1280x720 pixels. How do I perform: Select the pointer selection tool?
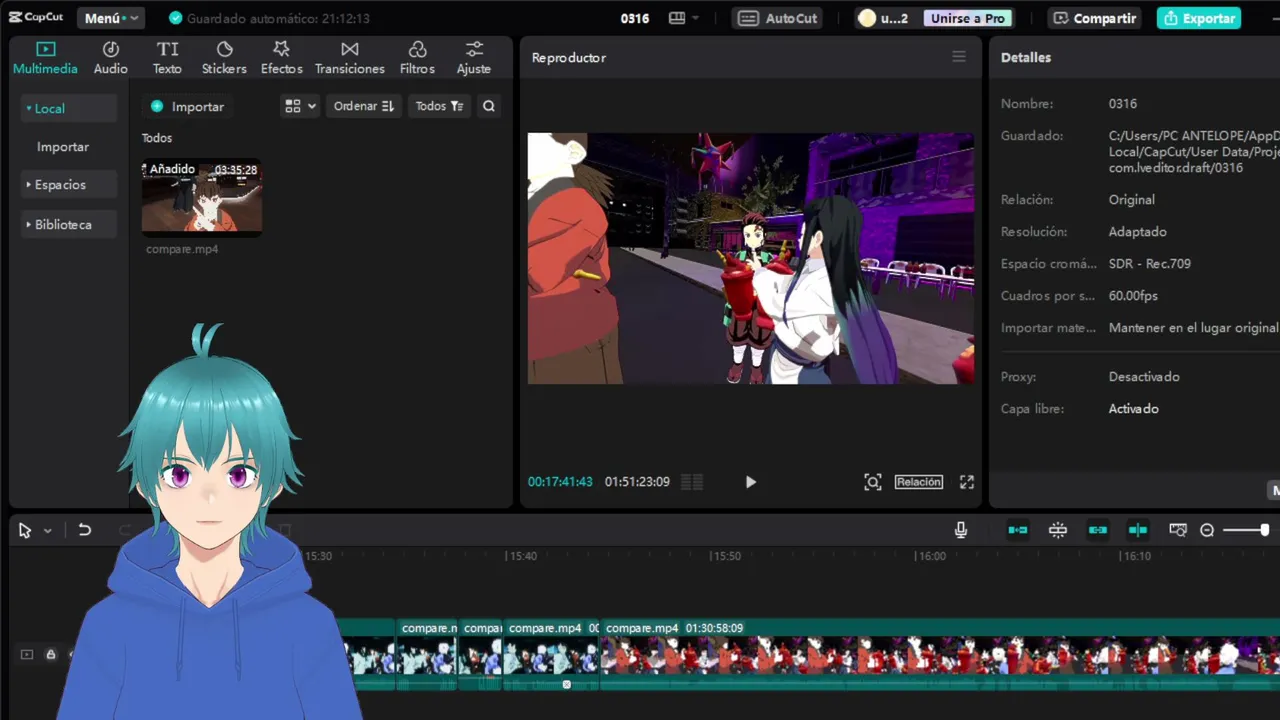(x=25, y=531)
